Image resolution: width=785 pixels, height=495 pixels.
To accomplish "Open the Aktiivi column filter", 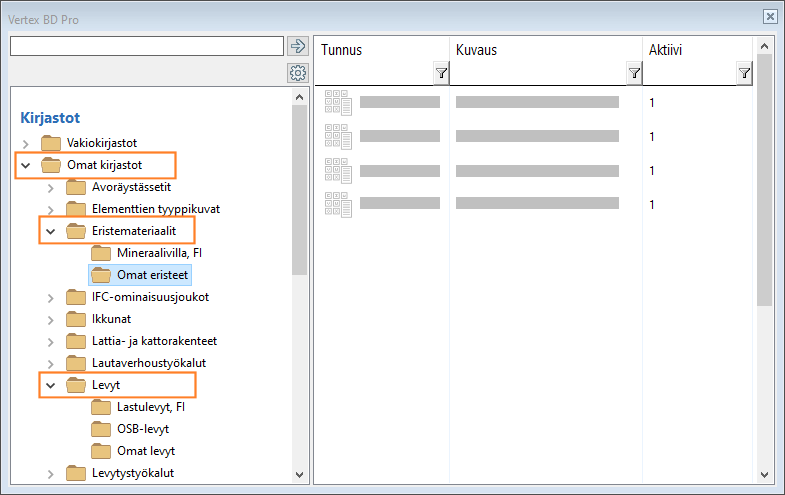I will (744, 73).
